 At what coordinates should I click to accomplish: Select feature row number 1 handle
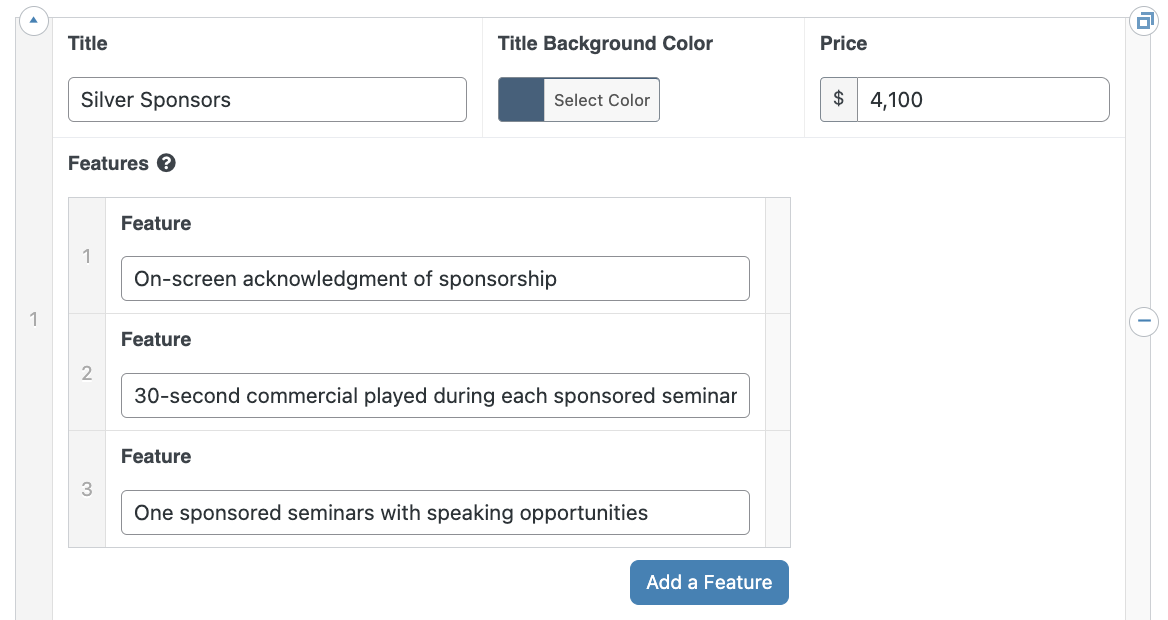[87, 256]
